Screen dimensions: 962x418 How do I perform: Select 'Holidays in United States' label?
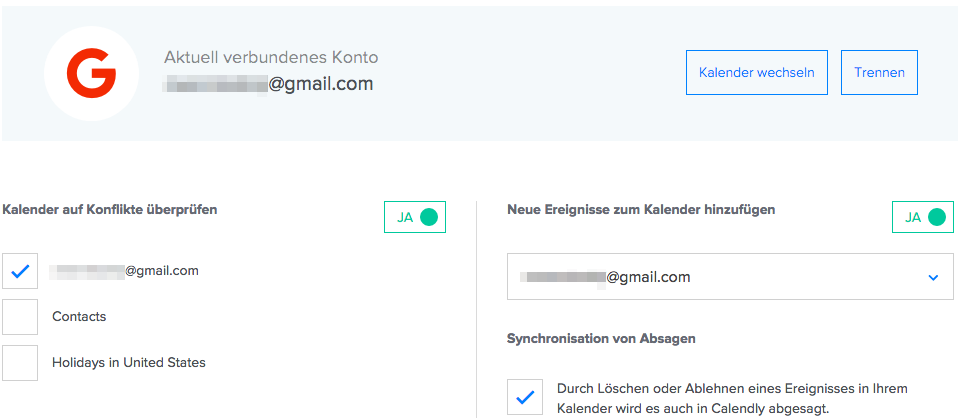[129, 363]
